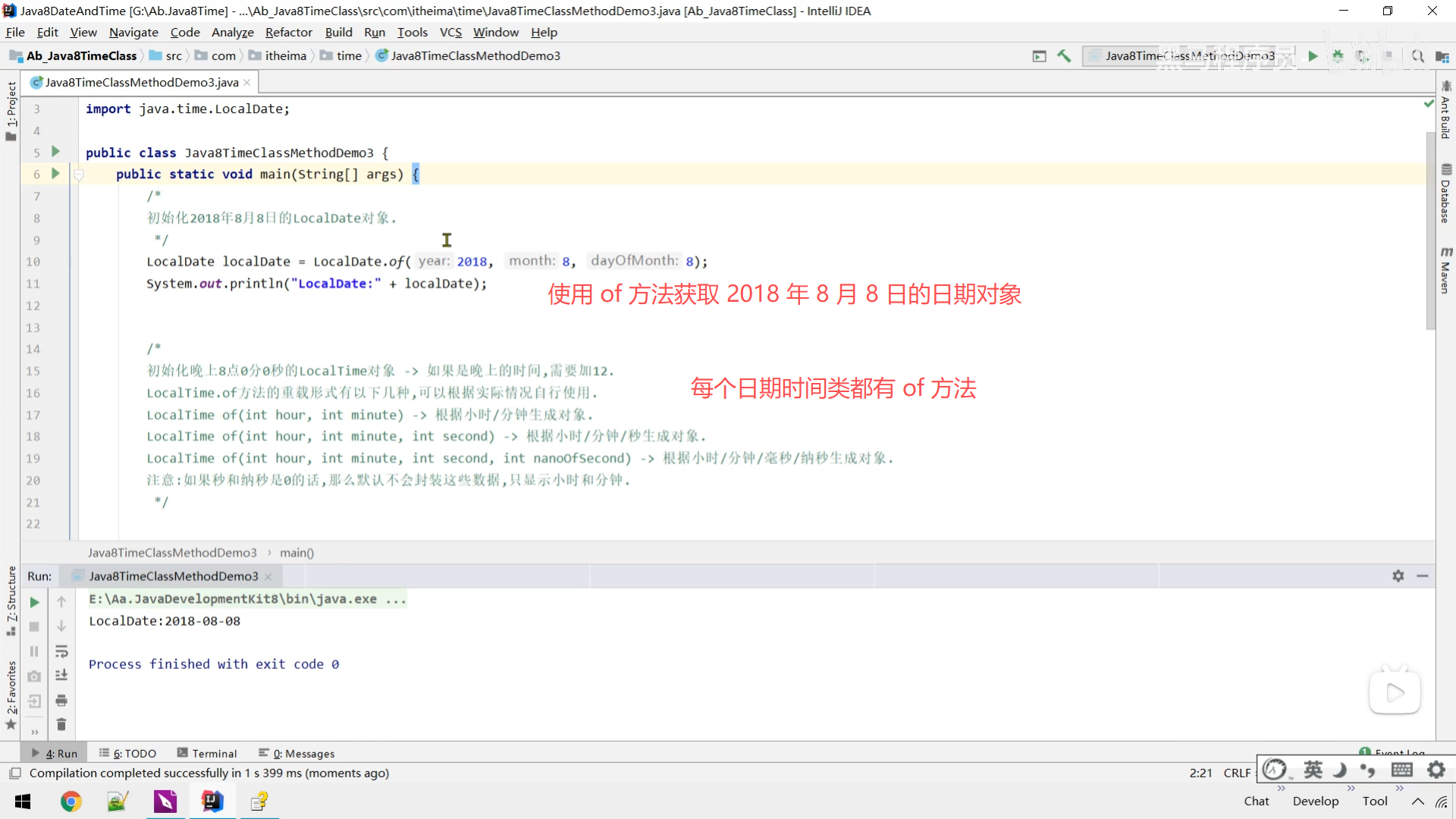This screenshot has width=1456, height=819.
Task: Toggle scroll to end in Run console
Action: click(61, 675)
